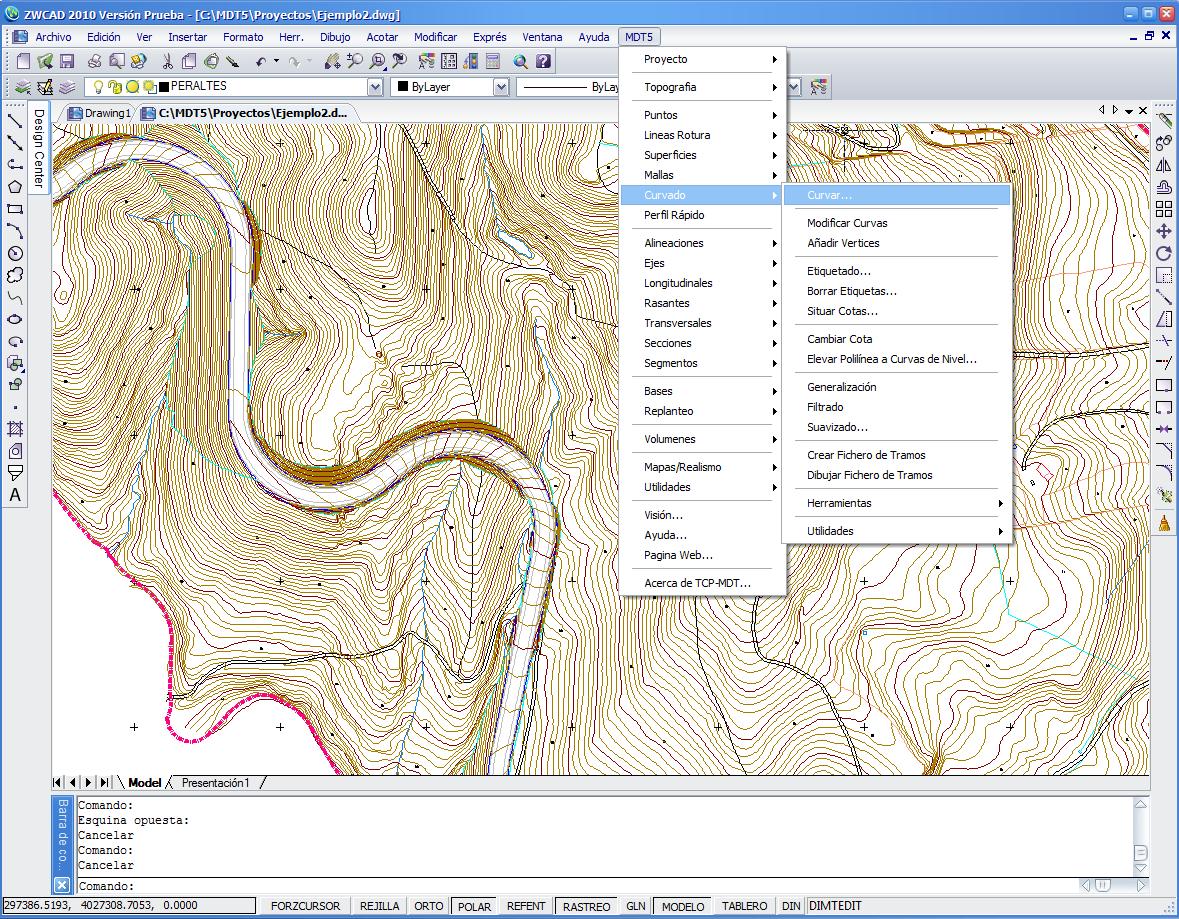Select the Arc drawing tool
Viewport: 1179px width, 919px height.
coord(14,231)
